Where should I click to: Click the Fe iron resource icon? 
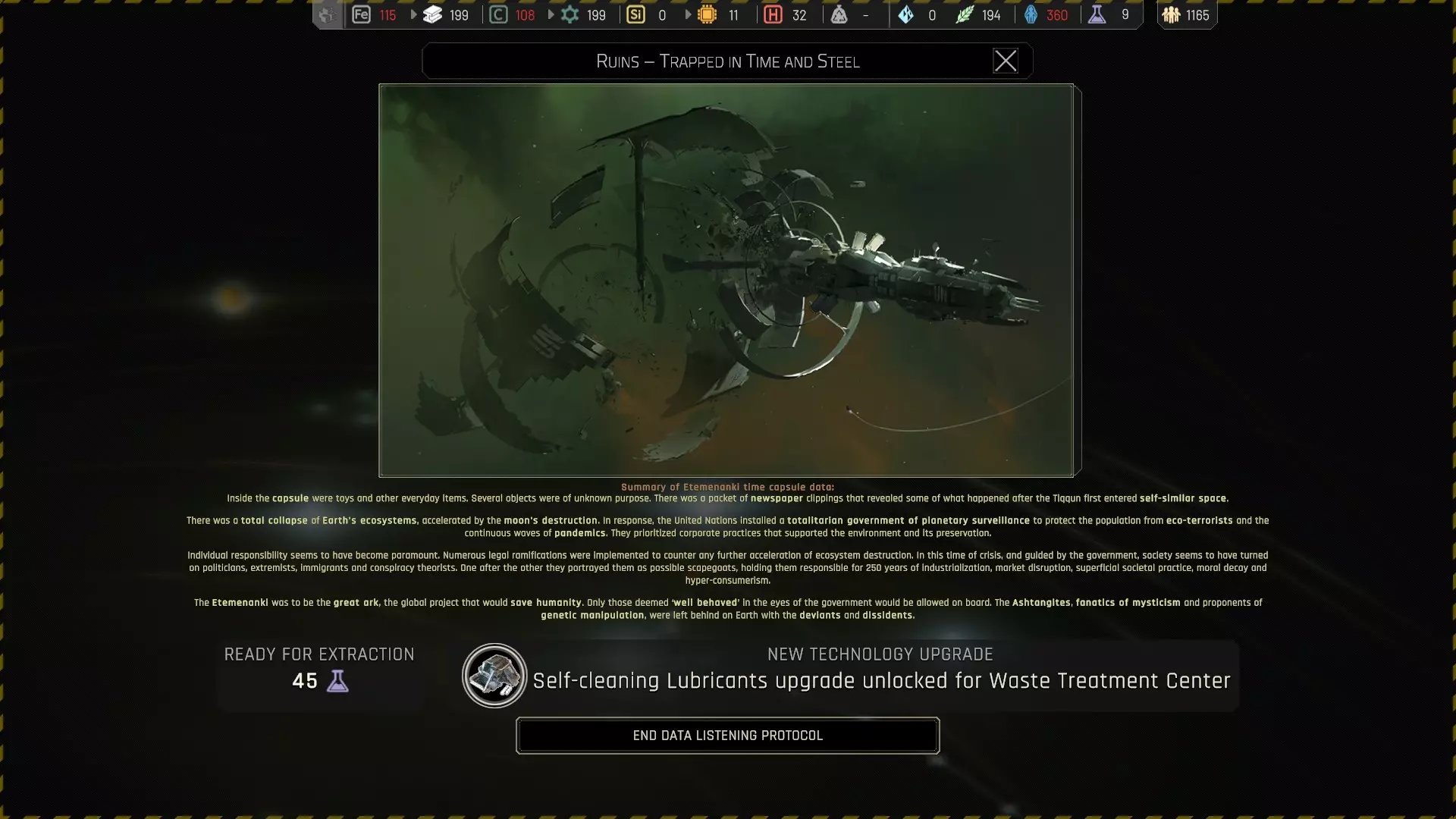[x=361, y=14]
